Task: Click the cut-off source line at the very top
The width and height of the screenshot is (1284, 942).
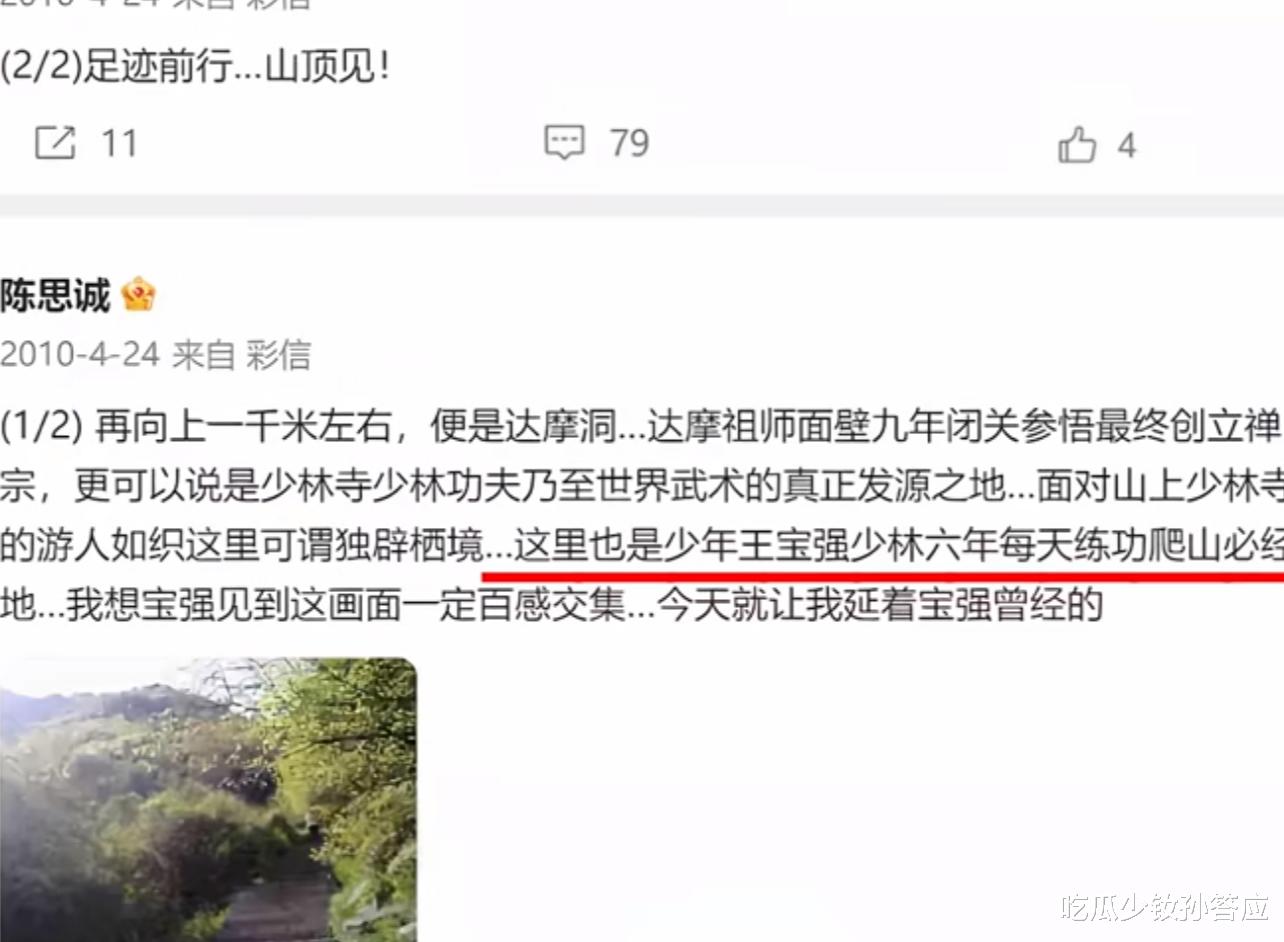Action: [x=156, y=4]
